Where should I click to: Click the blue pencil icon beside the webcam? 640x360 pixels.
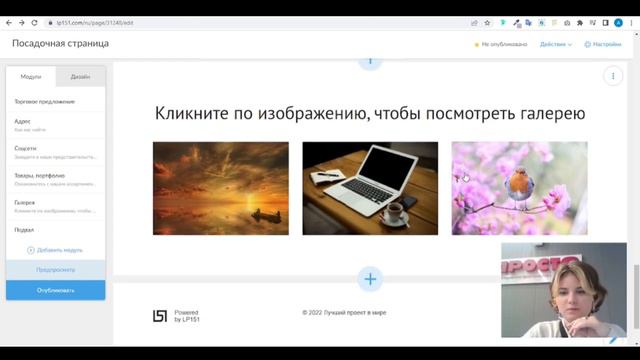(x=613, y=340)
